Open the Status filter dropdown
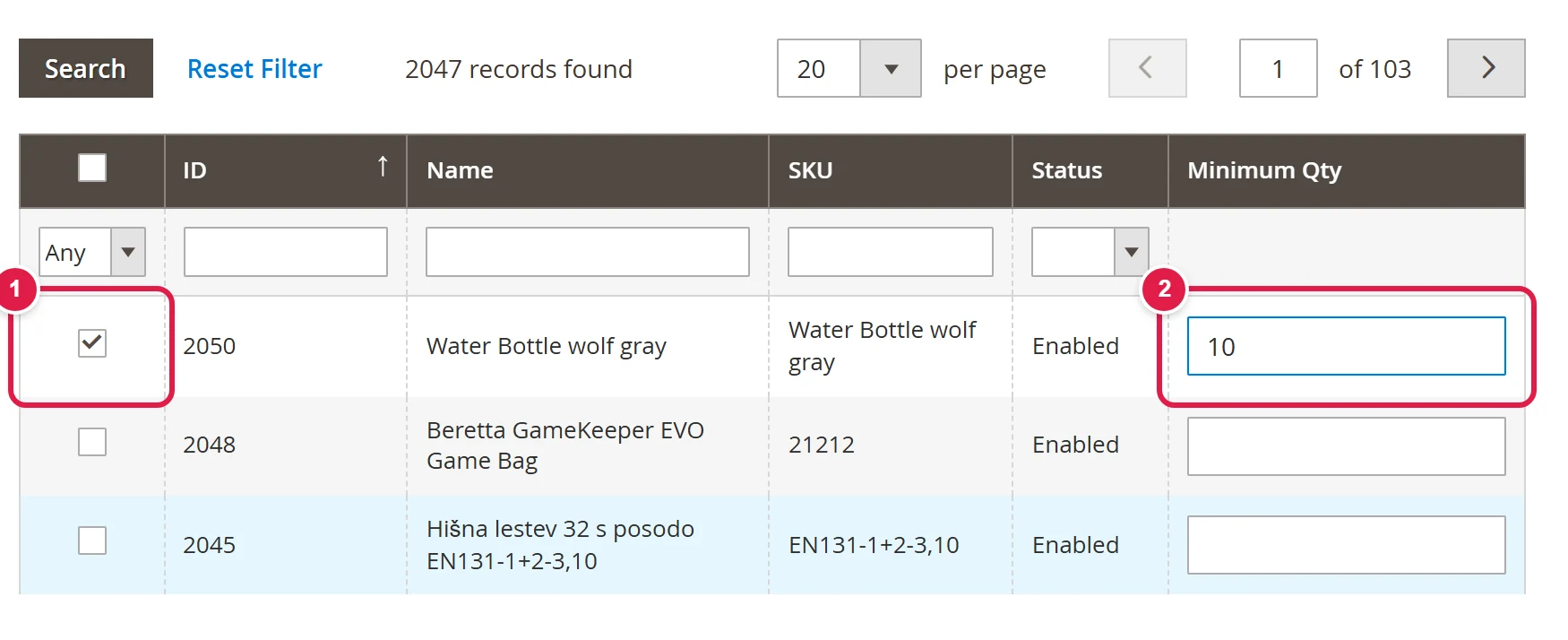1568x640 pixels. tap(1090, 252)
